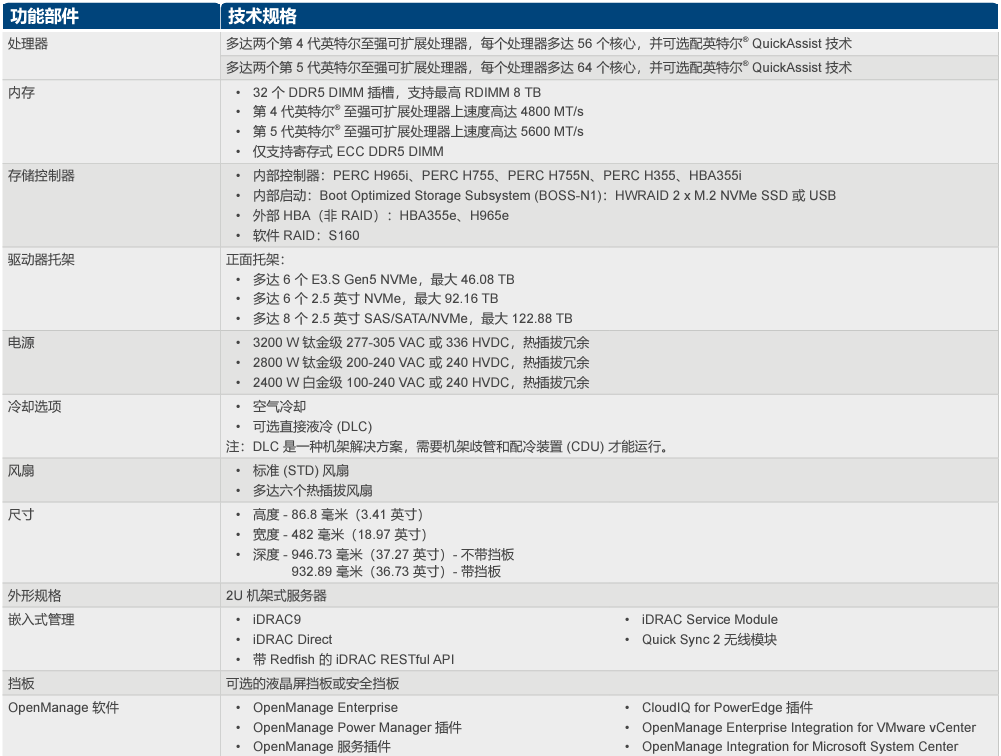Click the 正面托架 heading
This screenshot has width=1001, height=756.
(255, 260)
